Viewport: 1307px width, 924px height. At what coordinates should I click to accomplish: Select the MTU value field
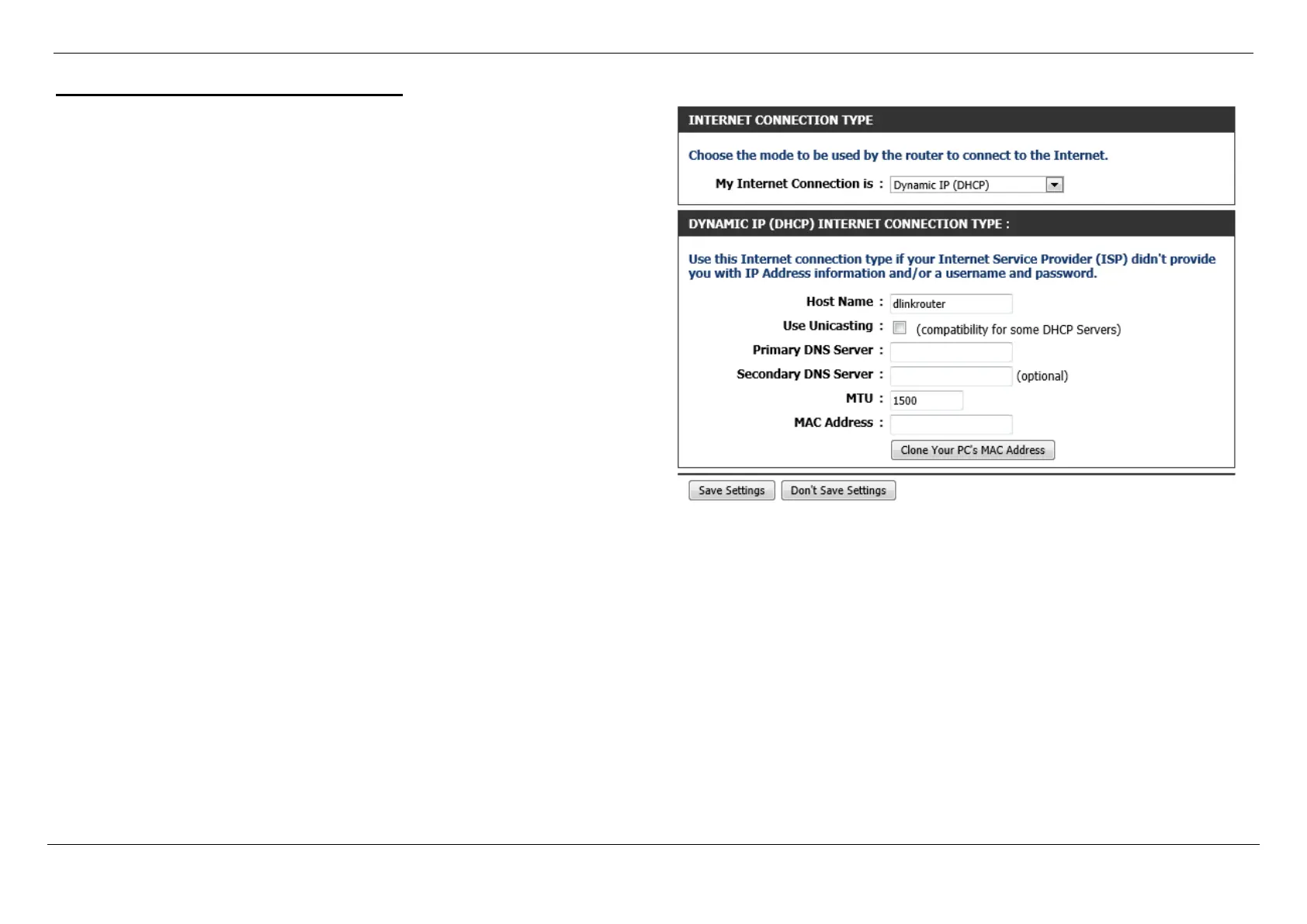pyautogui.click(x=926, y=400)
